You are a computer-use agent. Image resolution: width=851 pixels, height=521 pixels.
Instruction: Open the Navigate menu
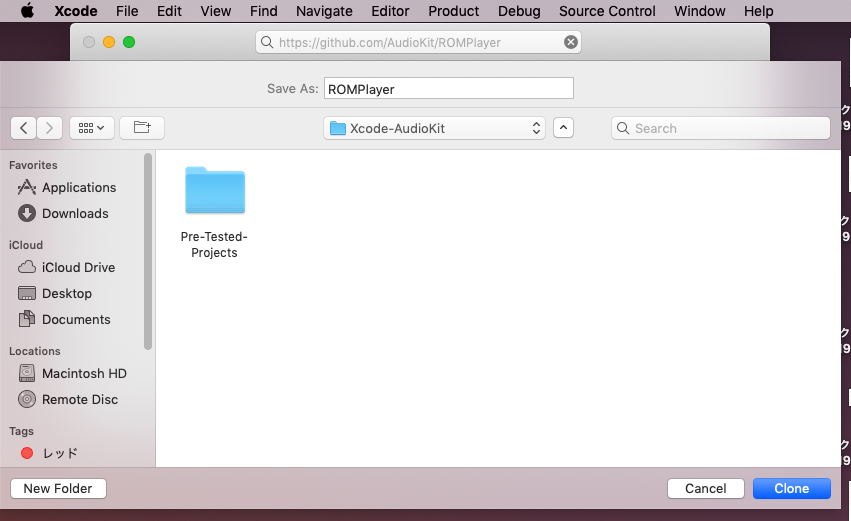pos(324,11)
